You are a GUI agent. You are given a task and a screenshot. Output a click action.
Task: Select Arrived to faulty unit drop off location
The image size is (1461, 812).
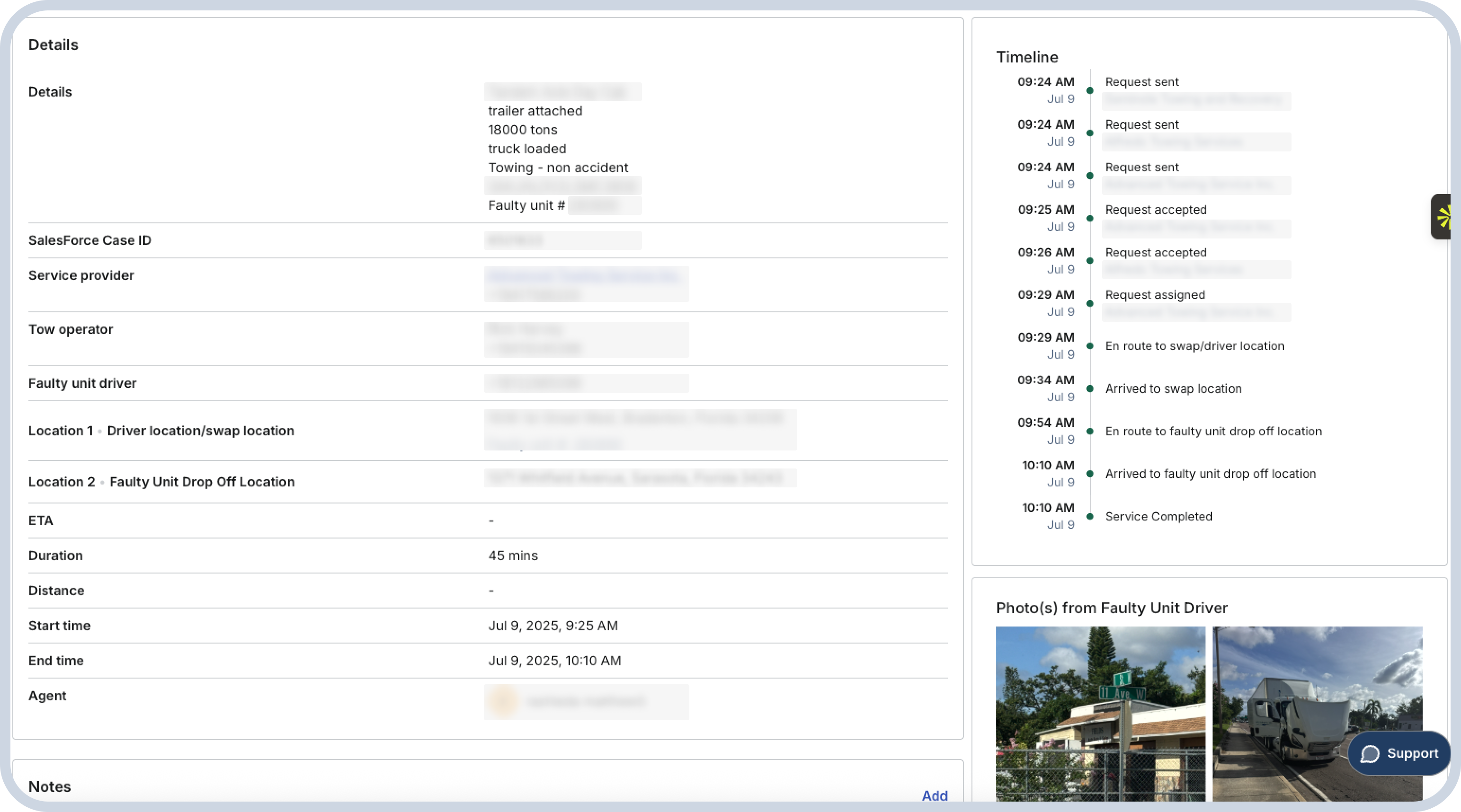(x=1210, y=474)
